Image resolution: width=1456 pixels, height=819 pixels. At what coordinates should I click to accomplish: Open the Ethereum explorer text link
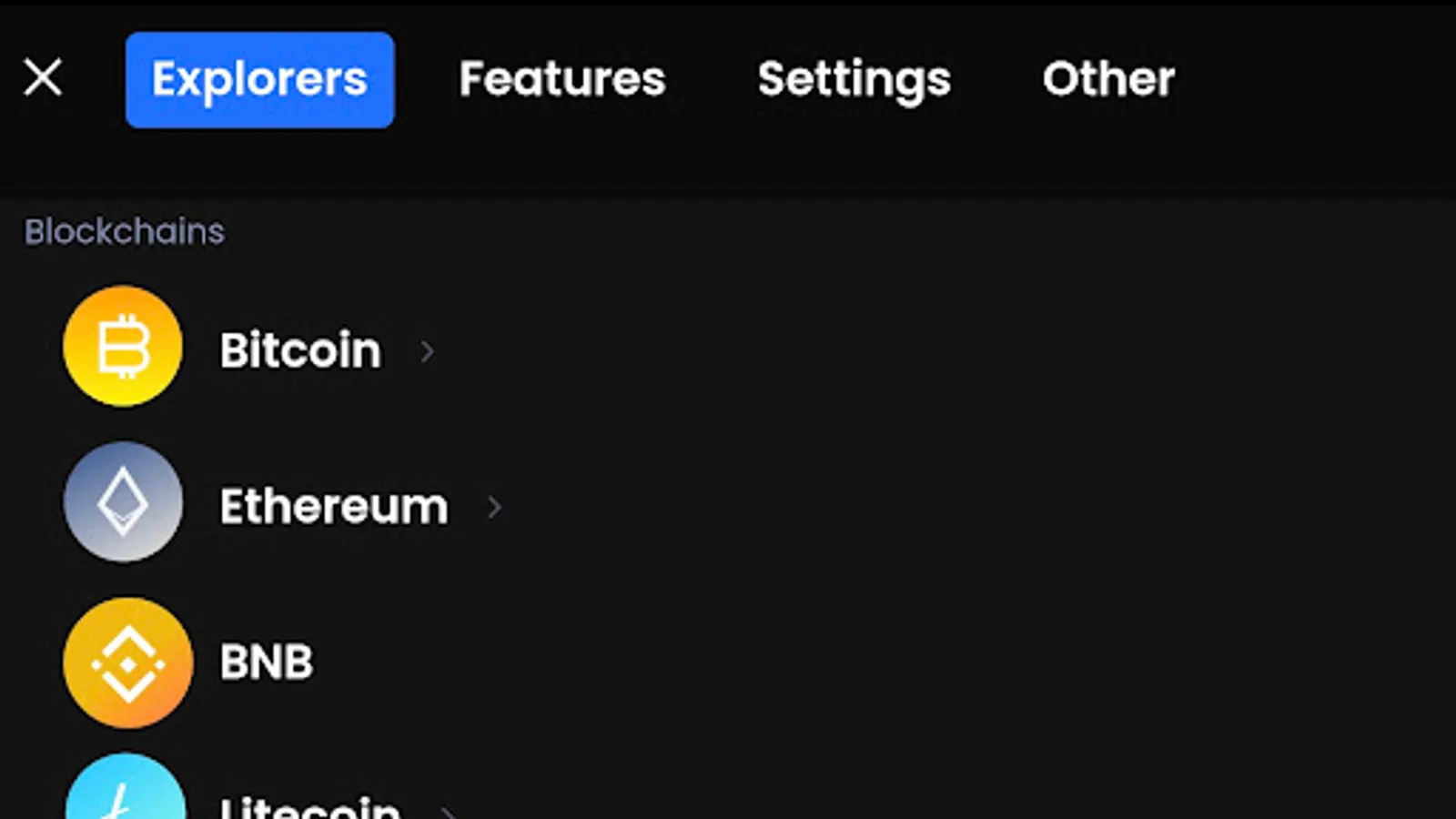334,506
